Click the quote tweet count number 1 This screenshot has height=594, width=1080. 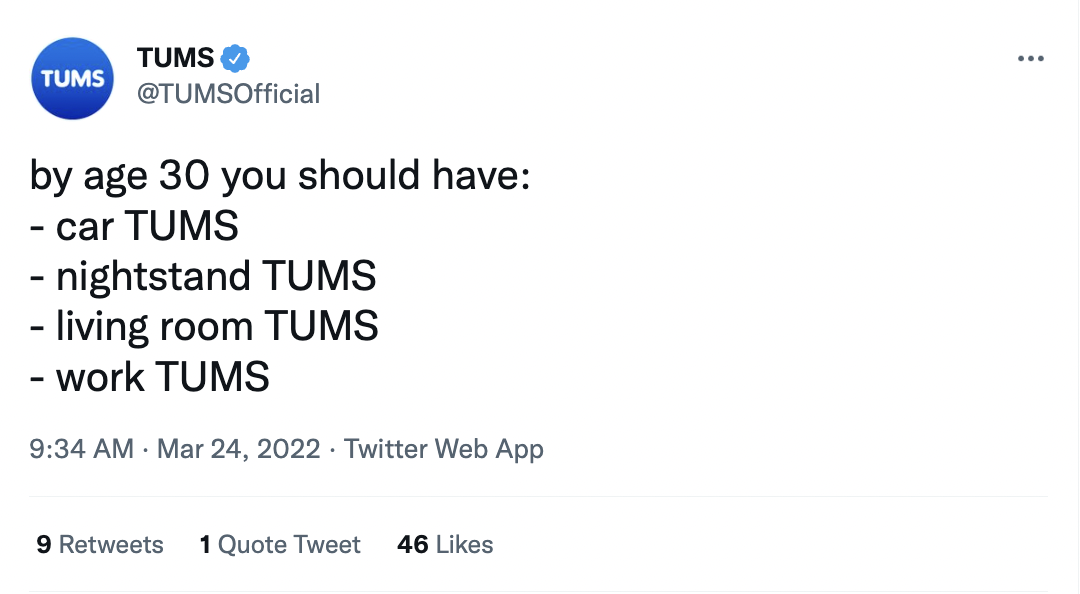point(205,544)
